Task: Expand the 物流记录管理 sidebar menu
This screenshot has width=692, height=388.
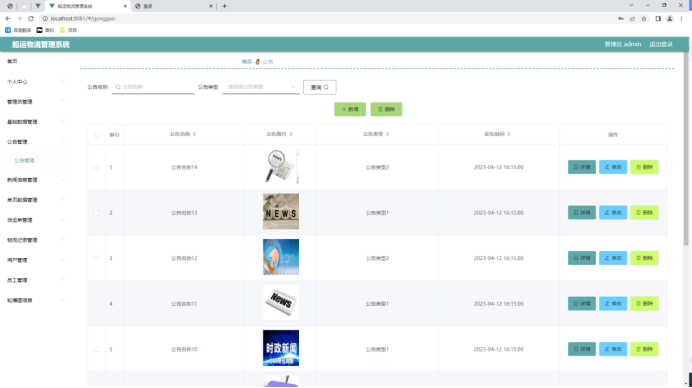Action: pyautogui.click(x=35, y=240)
